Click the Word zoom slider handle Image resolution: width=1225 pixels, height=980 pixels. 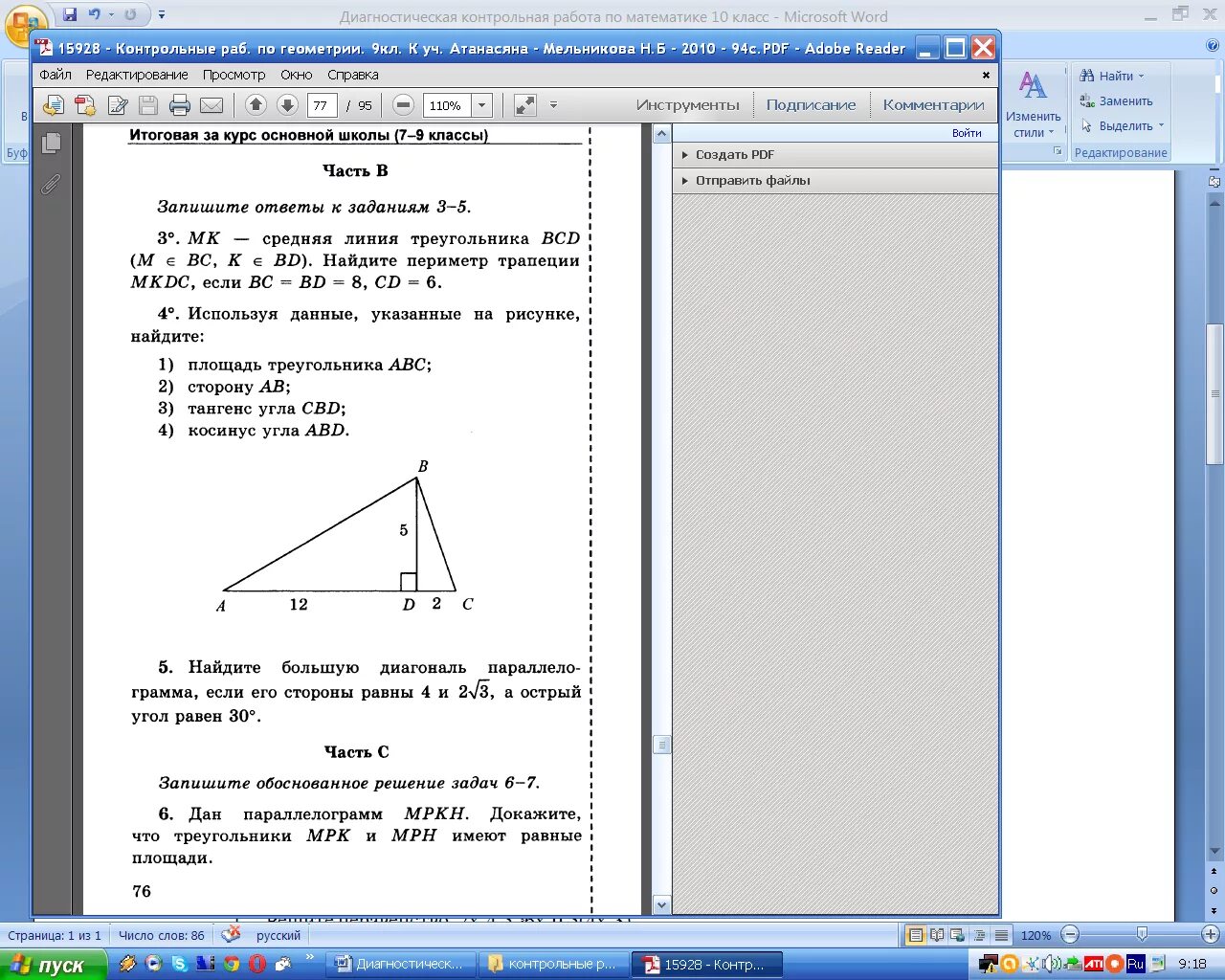pyautogui.click(x=1142, y=934)
